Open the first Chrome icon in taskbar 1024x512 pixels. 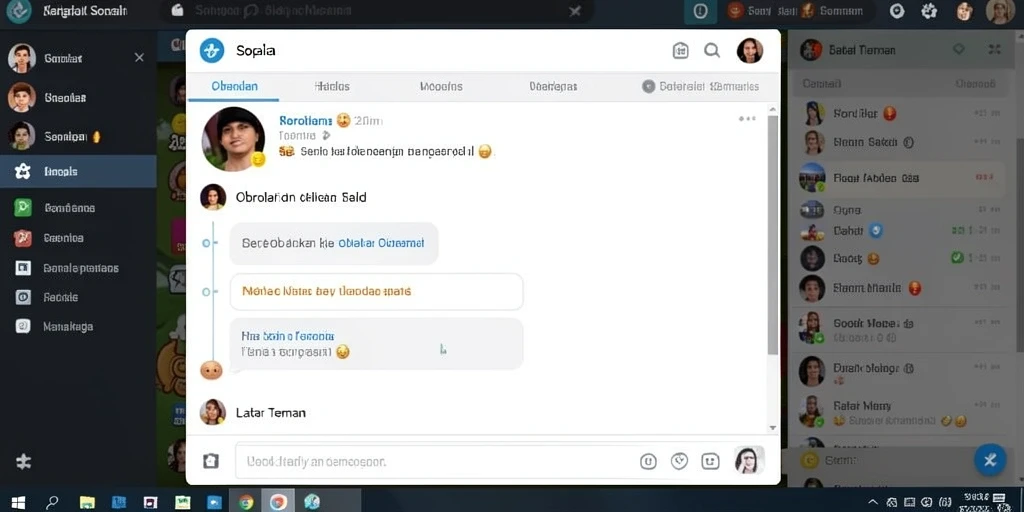tap(246, 502)
